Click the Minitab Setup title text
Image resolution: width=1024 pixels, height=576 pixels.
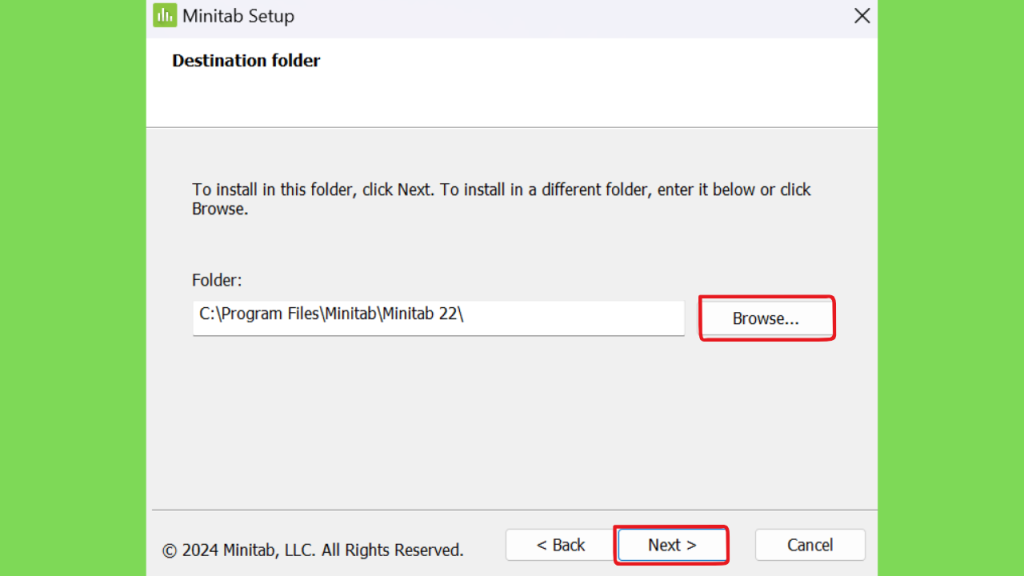pos(238,16)
